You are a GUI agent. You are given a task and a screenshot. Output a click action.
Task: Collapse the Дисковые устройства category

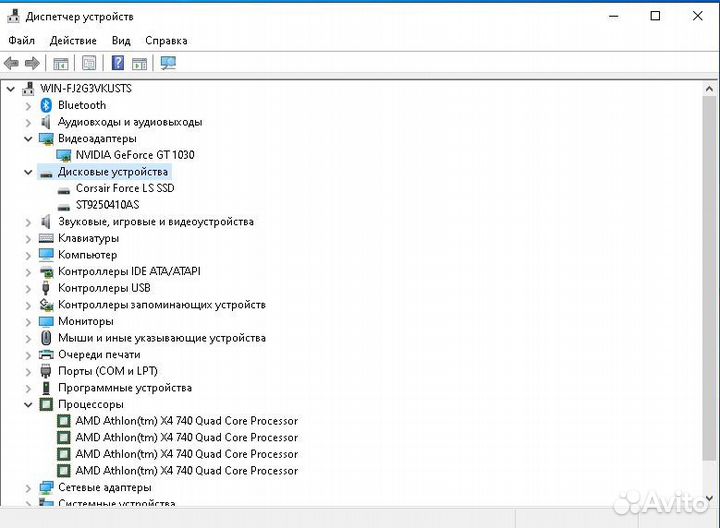(x=28, y=172)
